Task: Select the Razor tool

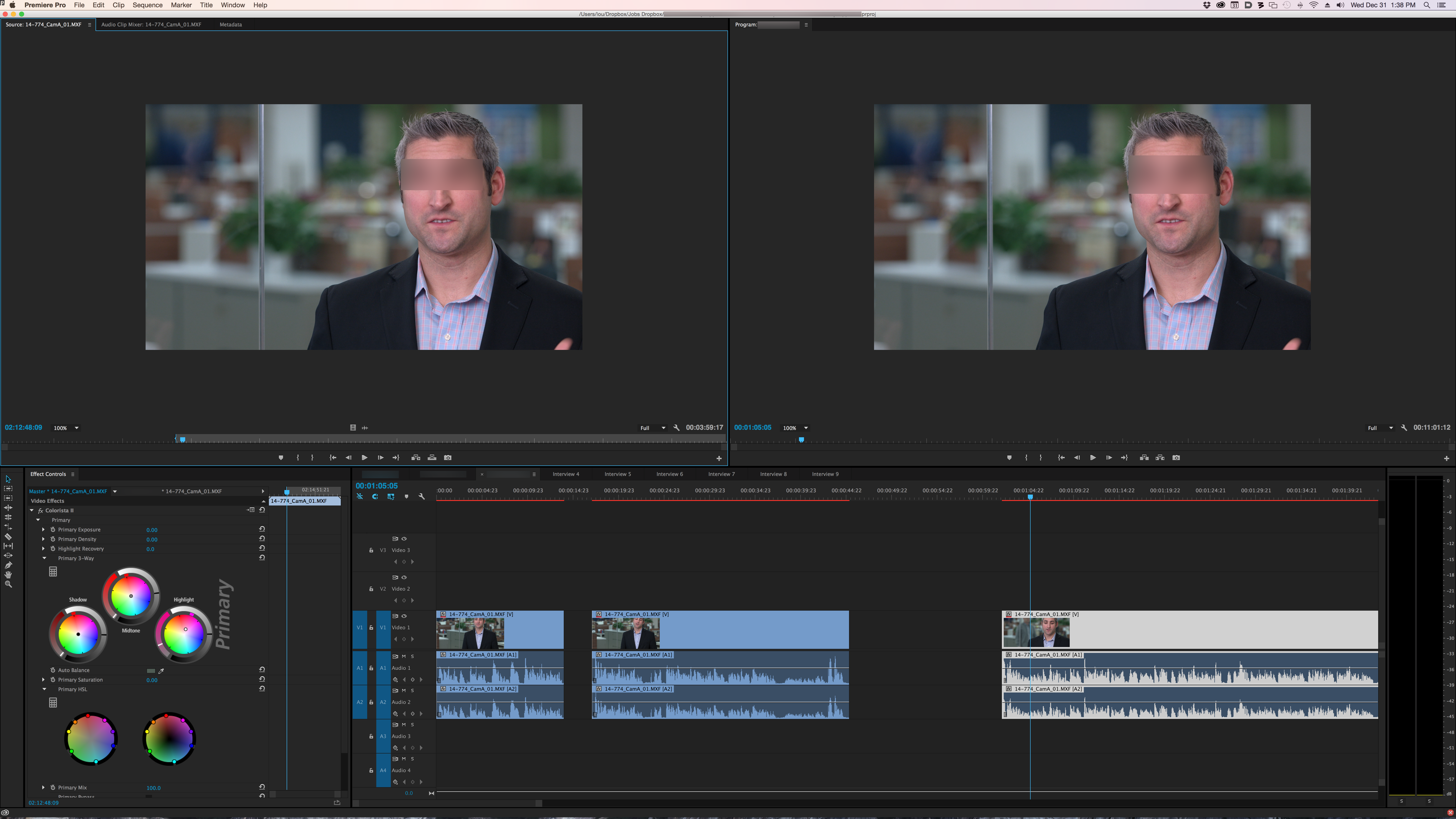Action: 8,536
